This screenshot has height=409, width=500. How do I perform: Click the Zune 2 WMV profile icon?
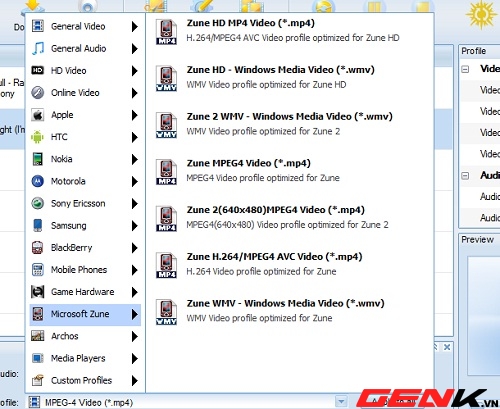coord(166,125)
